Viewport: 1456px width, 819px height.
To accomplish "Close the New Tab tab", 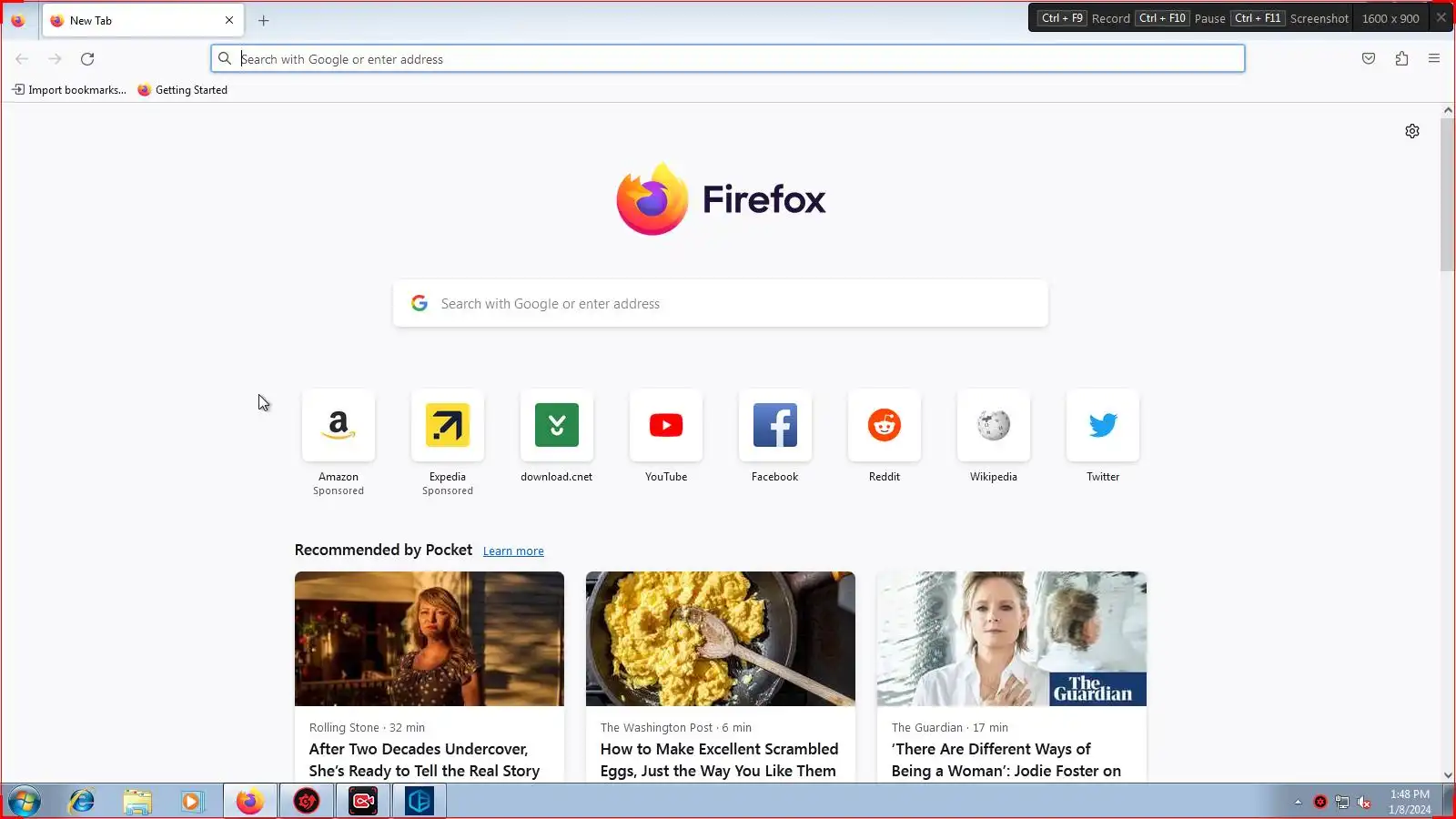I will [x=229, y=20].
